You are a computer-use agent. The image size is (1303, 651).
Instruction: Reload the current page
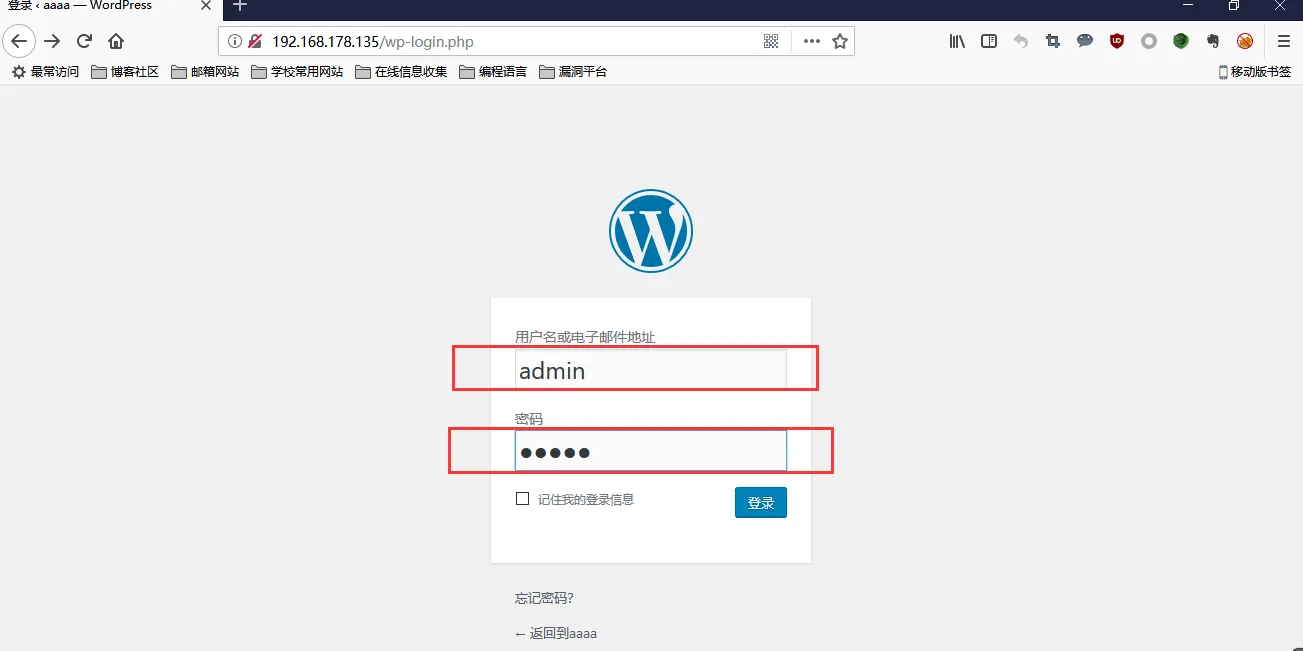[x=85, y=41]
